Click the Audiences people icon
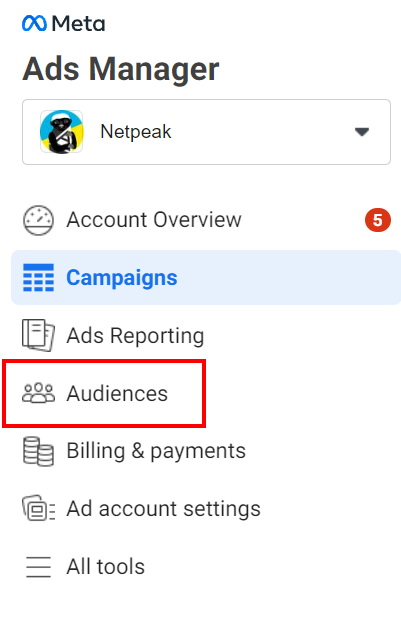The height and width of the screenshot is (644, 401). [x=38, y=393]
